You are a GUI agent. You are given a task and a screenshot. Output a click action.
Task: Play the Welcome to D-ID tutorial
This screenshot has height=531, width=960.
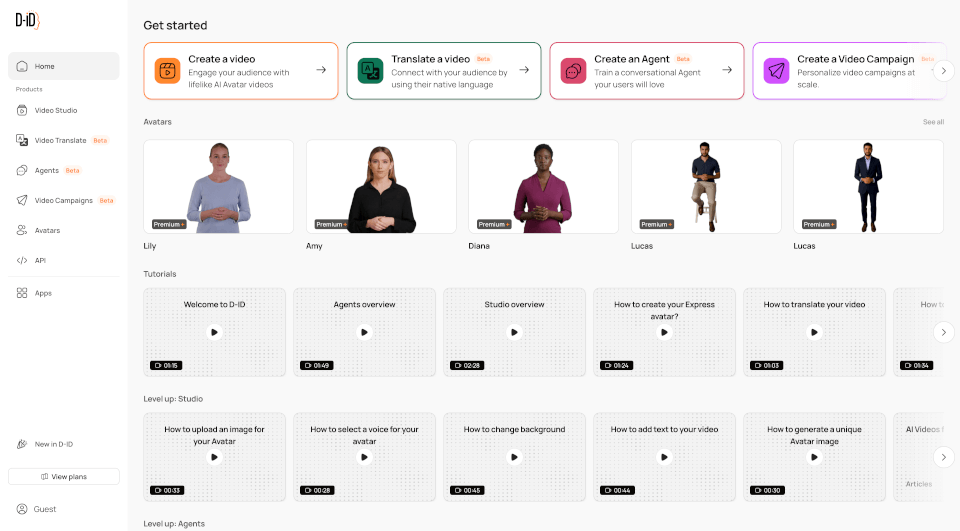214,332
